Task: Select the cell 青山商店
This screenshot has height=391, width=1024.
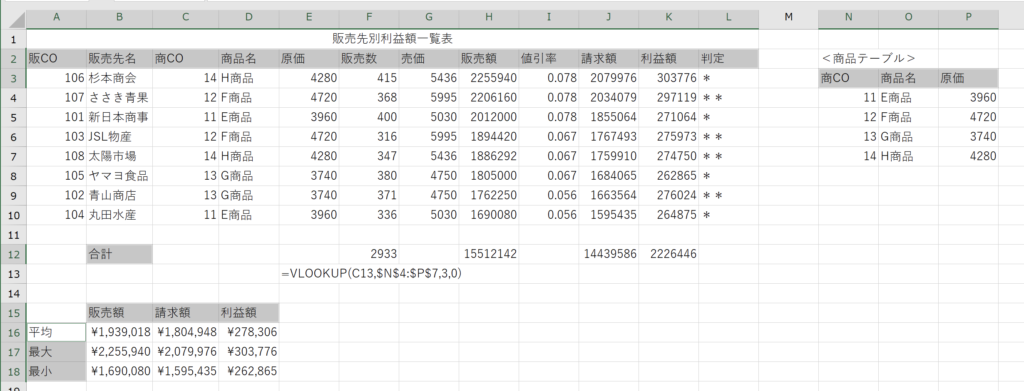Action: [x=120, y=195]
